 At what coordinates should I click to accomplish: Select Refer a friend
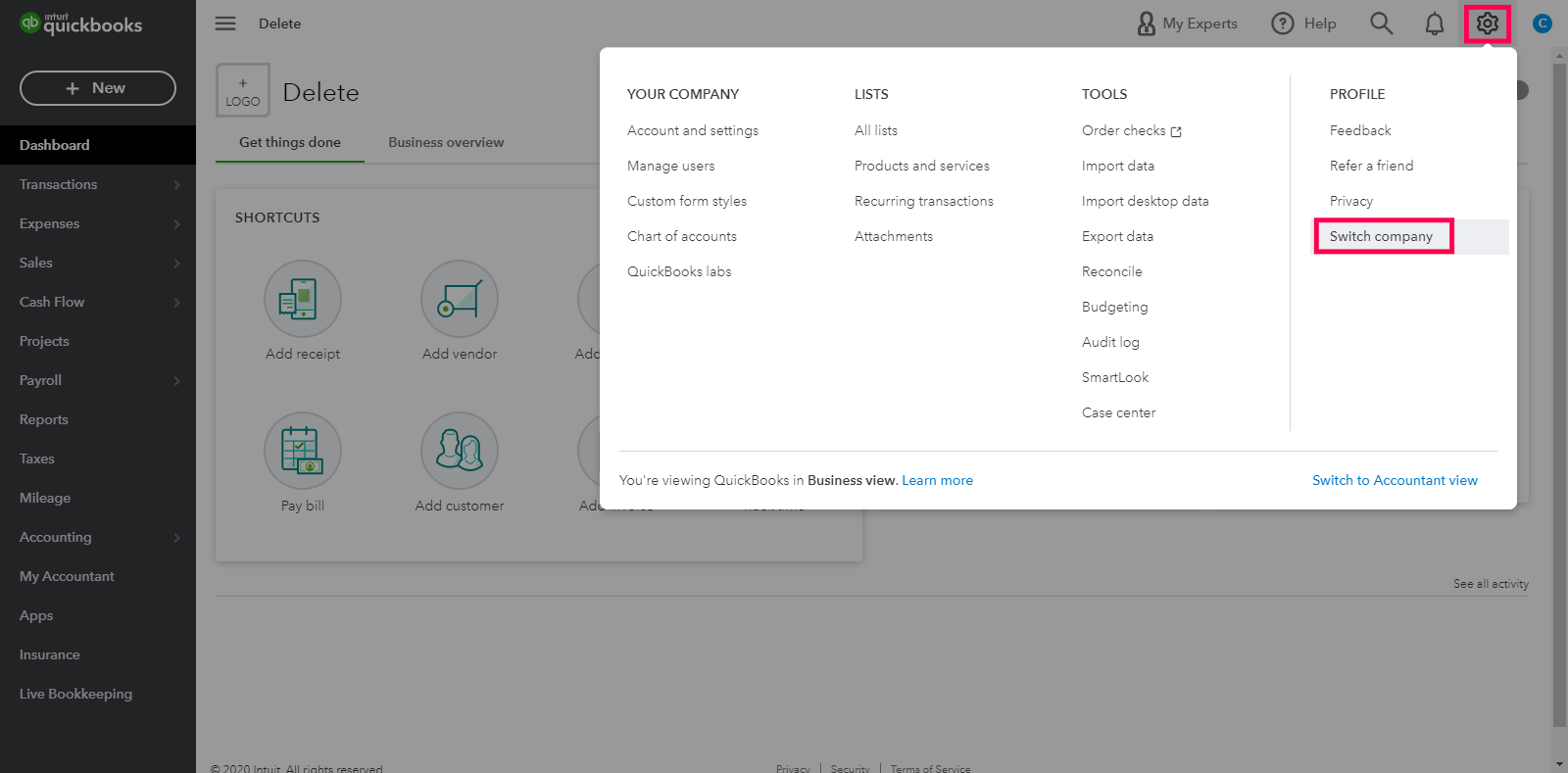click(x=1372, y=166)
